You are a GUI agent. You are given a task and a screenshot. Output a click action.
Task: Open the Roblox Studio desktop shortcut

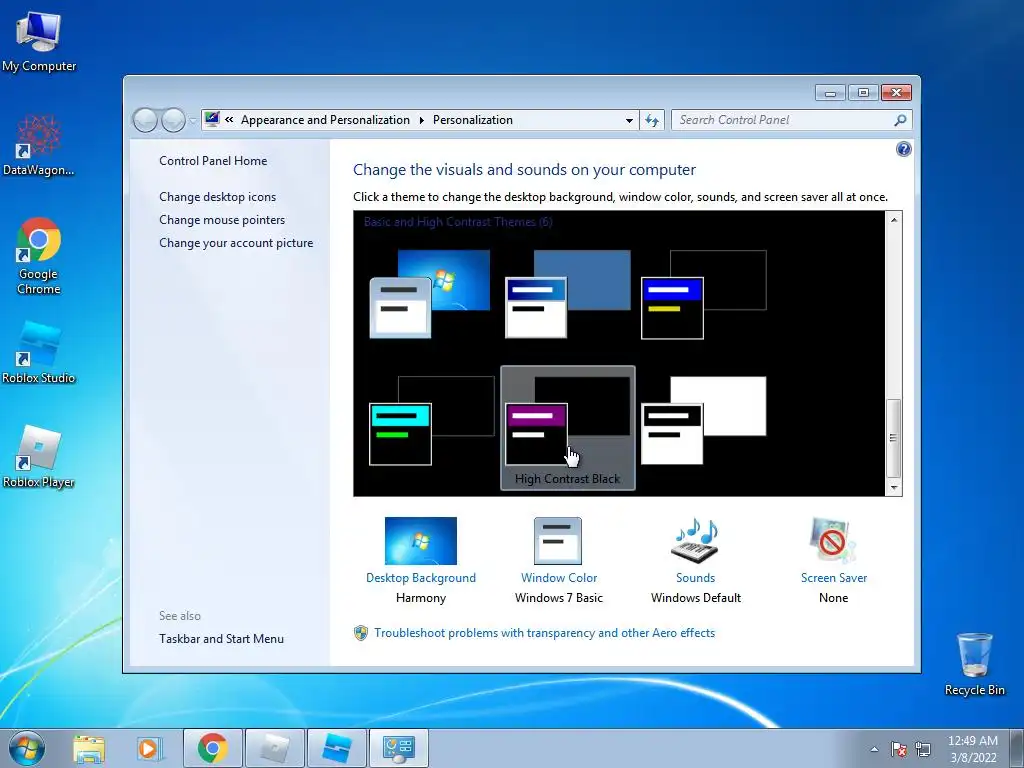point(39,352)
